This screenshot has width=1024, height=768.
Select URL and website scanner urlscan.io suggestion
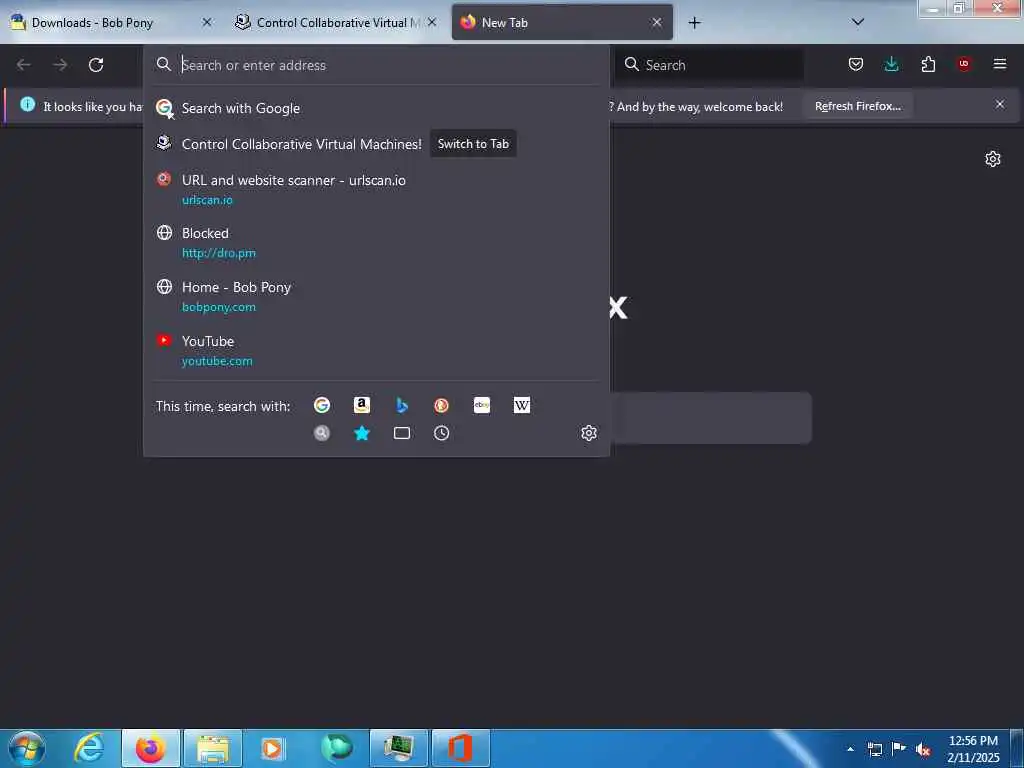tap(376, 189)
